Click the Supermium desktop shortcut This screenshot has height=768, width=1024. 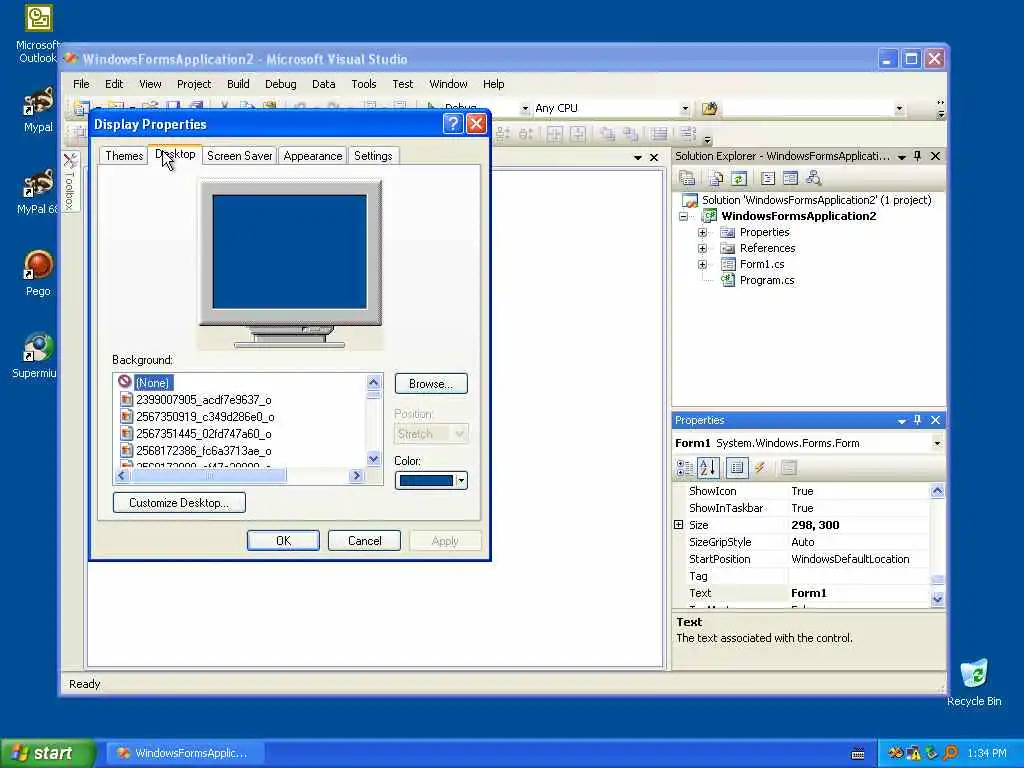(x=36, y=355)
